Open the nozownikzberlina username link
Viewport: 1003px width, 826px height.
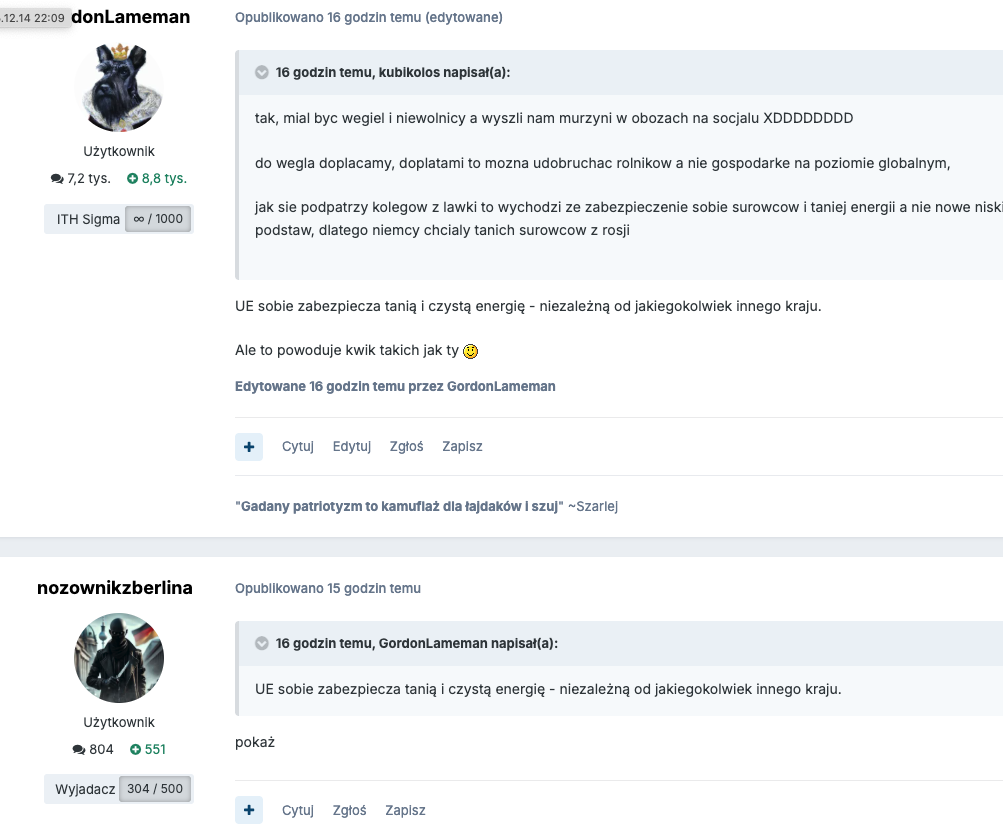(115, 588)
